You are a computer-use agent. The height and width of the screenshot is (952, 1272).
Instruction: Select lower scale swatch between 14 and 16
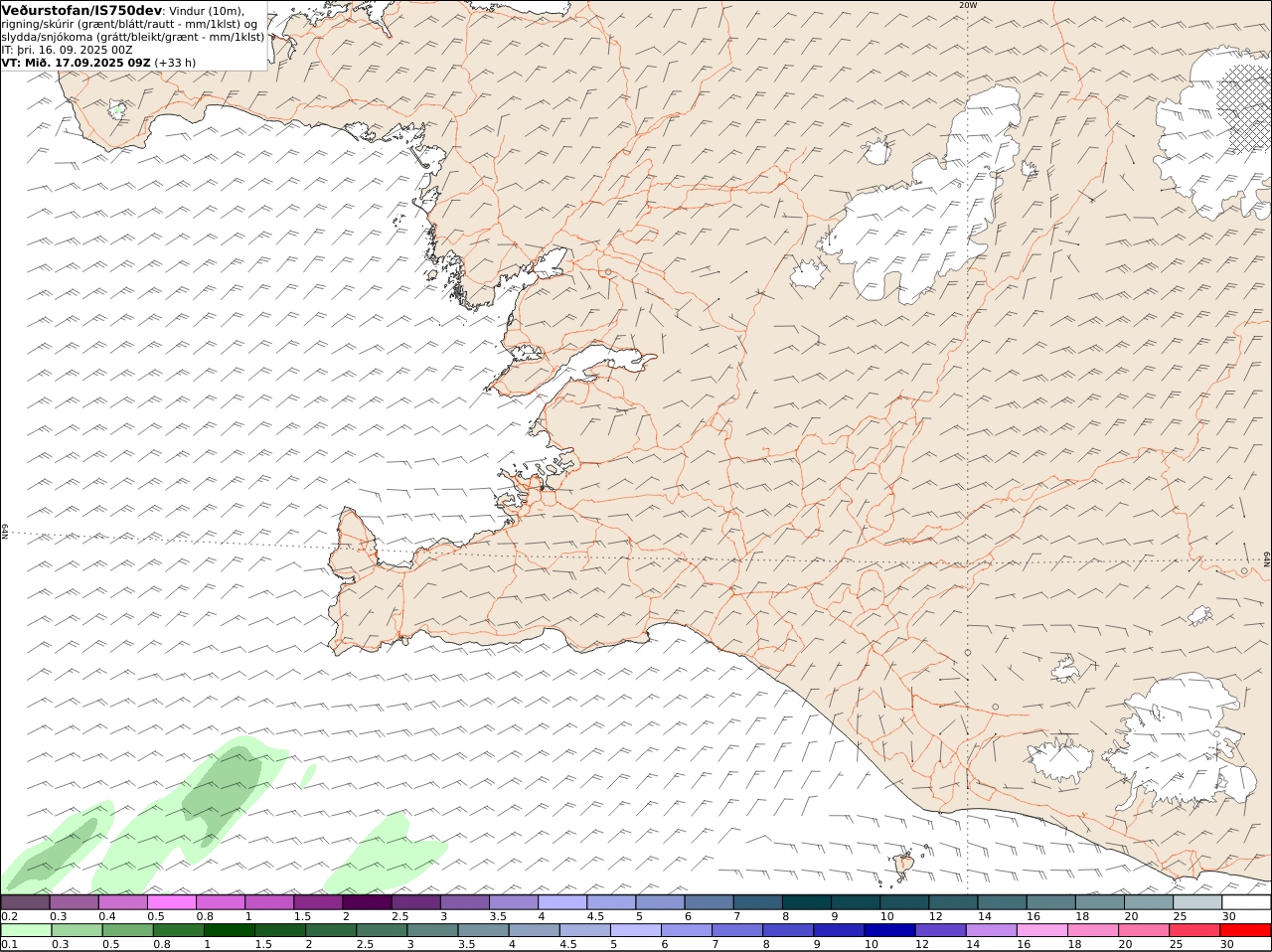[990, 930]
